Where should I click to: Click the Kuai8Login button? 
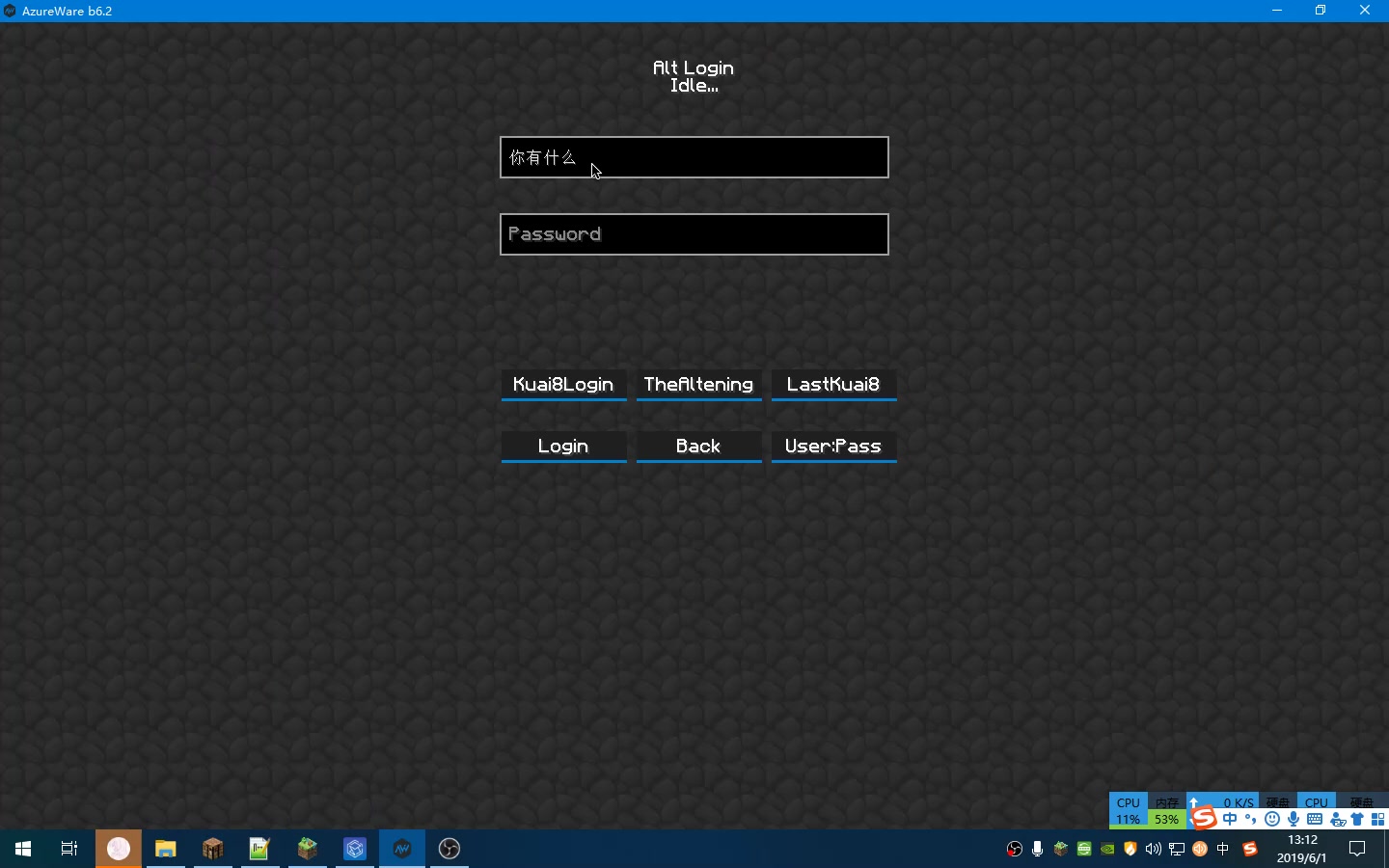[x=563, y=385]
